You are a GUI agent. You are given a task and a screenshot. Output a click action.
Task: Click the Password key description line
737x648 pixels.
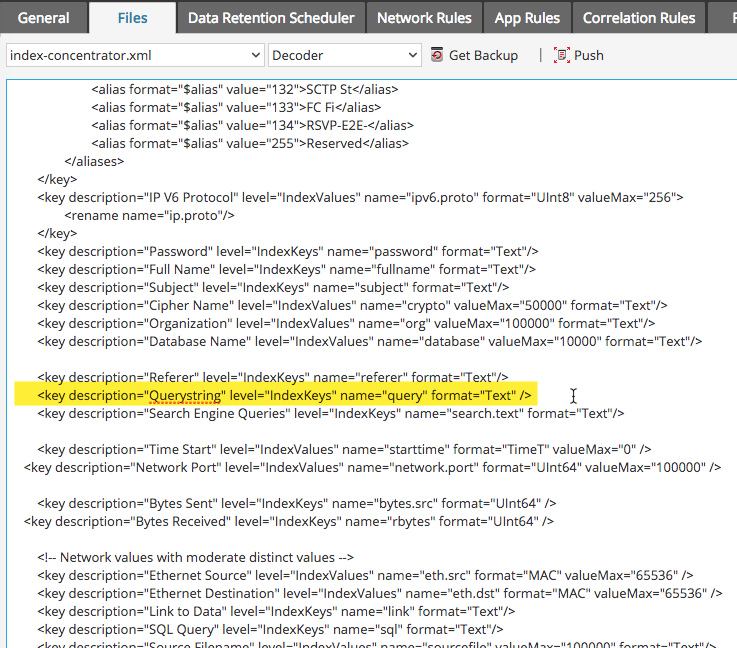click(x=288, y=251)
